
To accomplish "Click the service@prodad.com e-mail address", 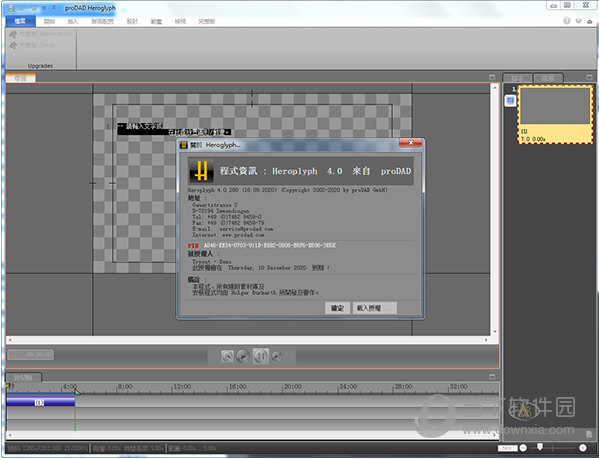I will (246, 229).
